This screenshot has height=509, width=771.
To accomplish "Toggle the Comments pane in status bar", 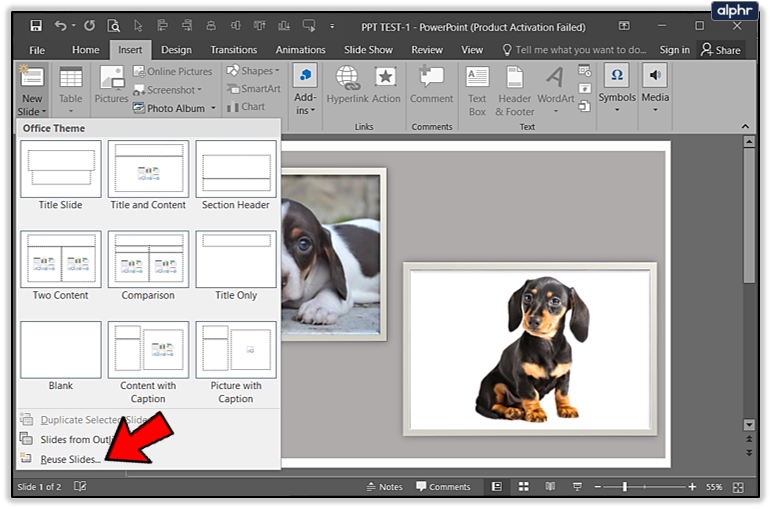I will [x=443, y=487].
